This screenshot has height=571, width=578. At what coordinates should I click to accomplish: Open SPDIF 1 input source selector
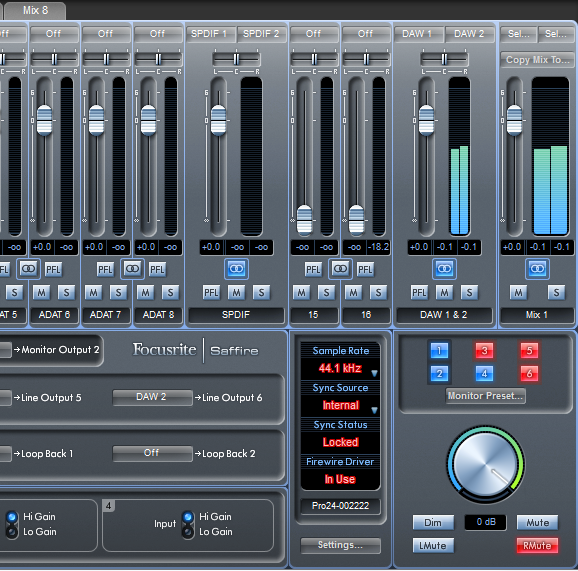coord(211,34)
